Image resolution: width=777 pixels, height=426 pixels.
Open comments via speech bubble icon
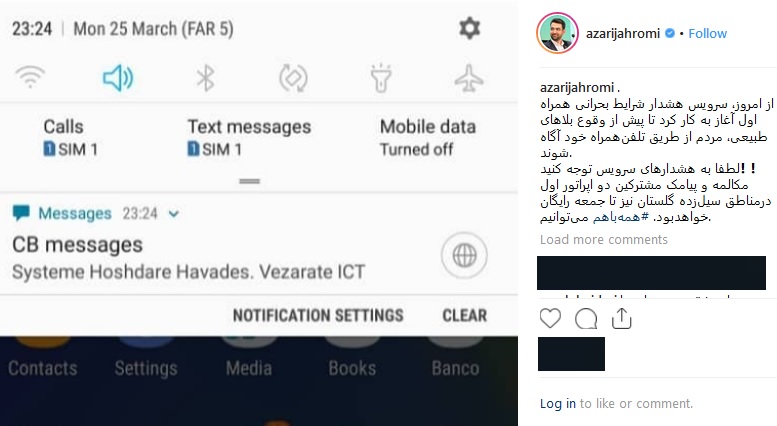[586, 319]
